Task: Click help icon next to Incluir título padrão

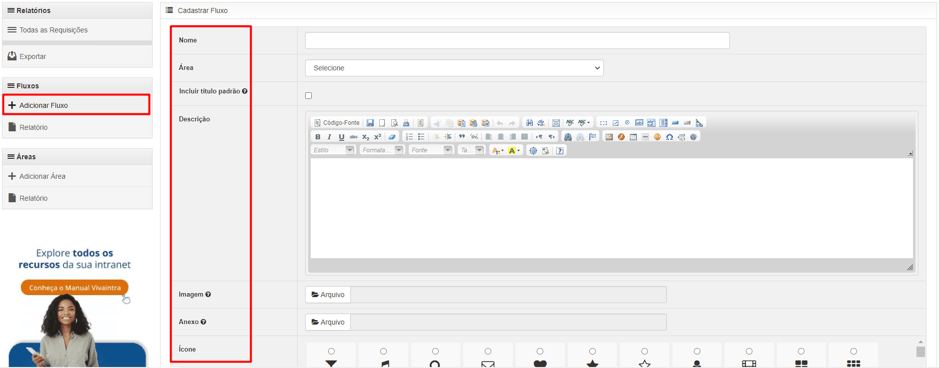Action: pyautogui.click(x=245, y=92)
